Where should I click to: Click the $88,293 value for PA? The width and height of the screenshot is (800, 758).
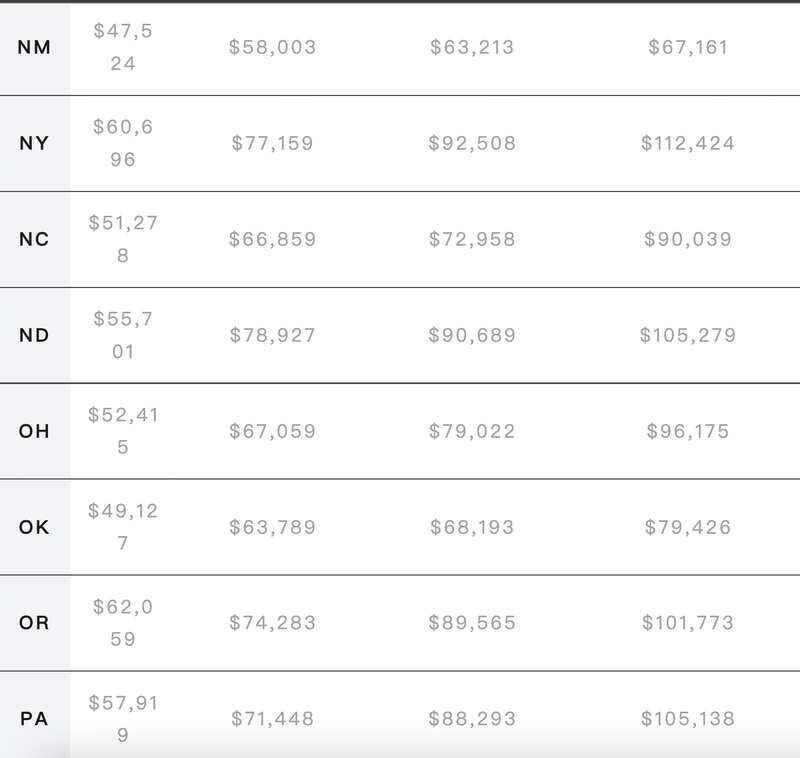click(x=472, y=719)
